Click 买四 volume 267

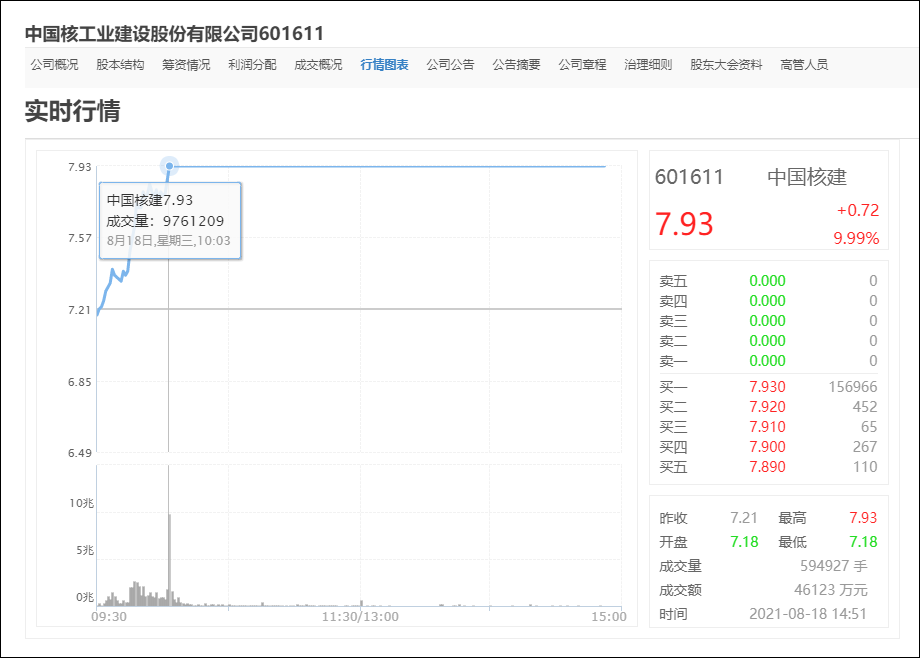pos(865,447)
